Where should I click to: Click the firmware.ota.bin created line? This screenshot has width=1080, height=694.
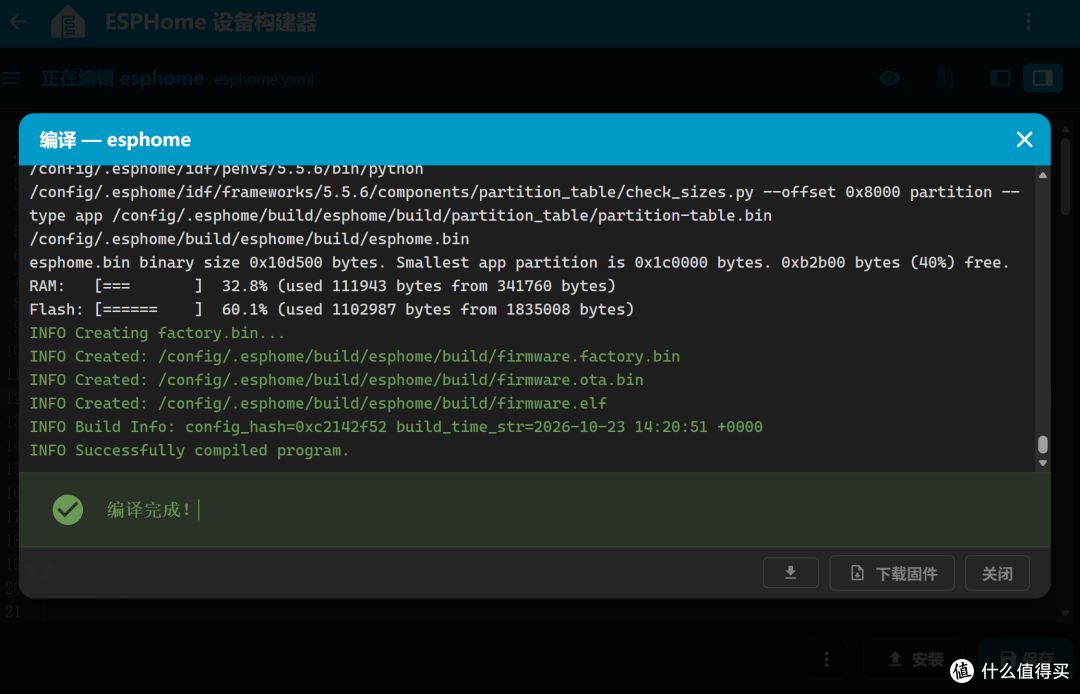pyautogui.click(x=336, y=380)
